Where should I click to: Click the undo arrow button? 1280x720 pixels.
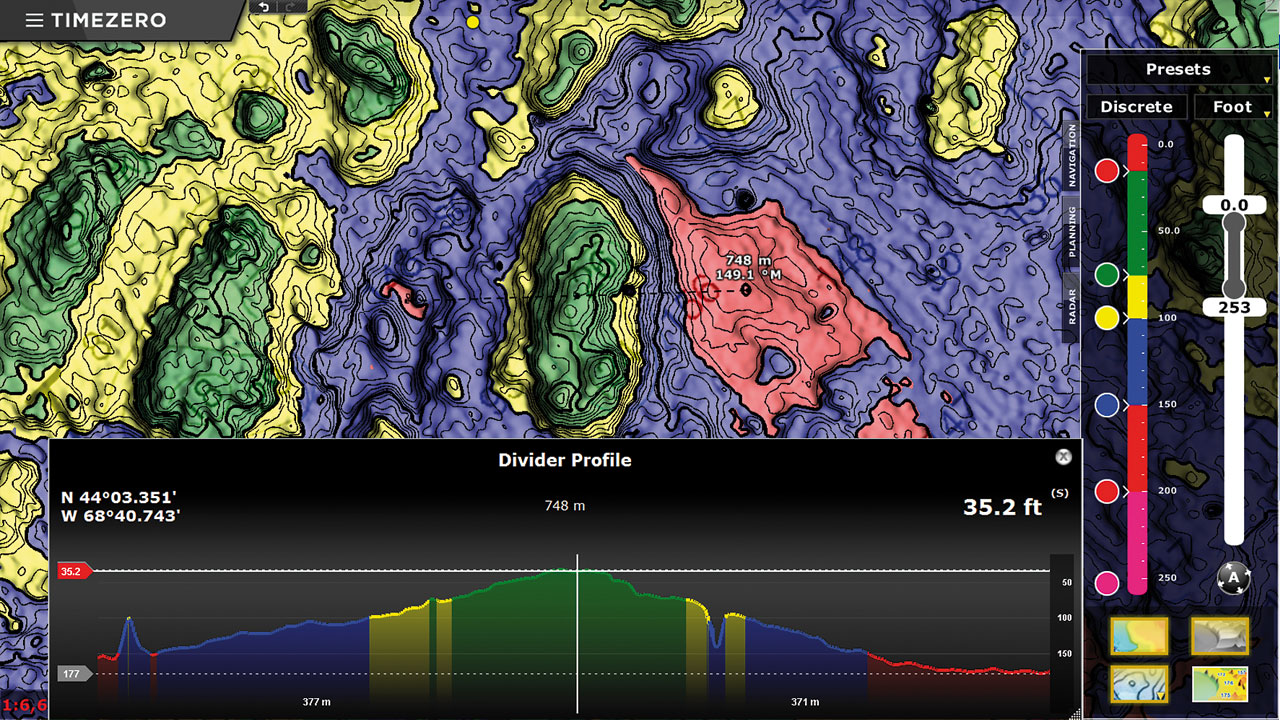pyautogui.click(x=264, y=7)
